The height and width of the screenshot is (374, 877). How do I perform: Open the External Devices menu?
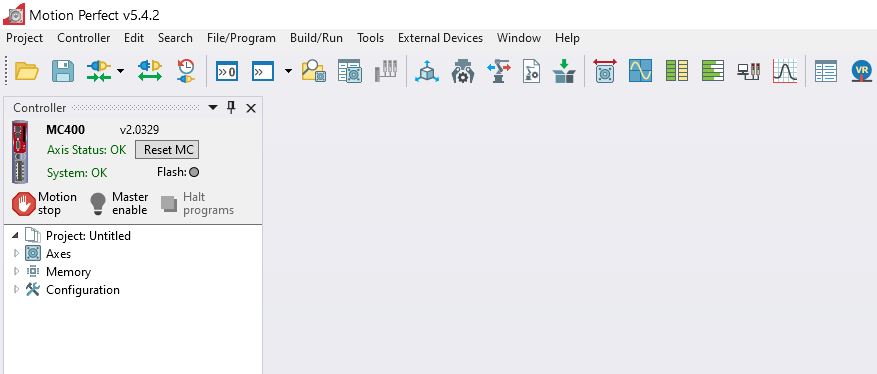(440, 38)
